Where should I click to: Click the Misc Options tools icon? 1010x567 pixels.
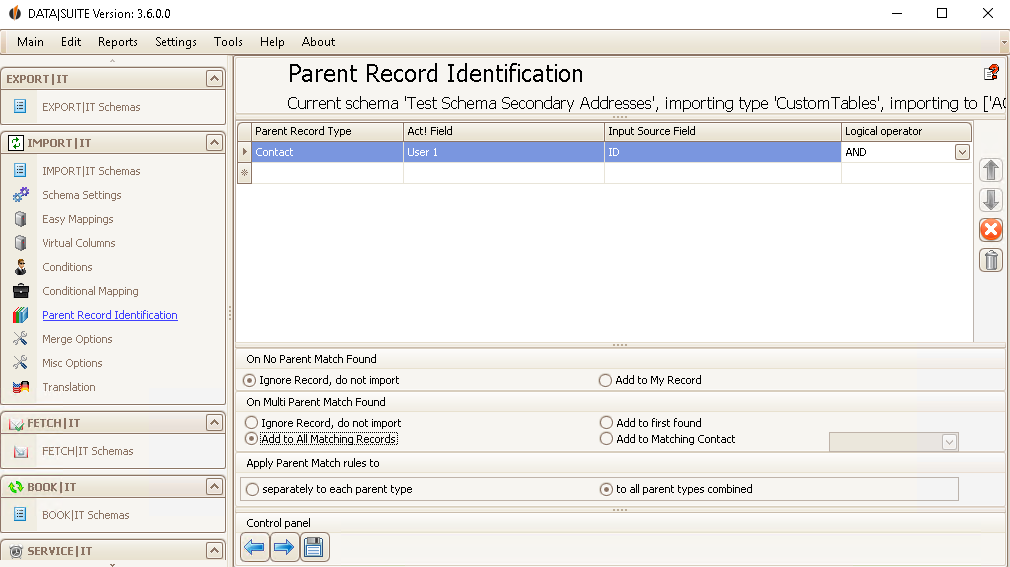pos(21,362)
